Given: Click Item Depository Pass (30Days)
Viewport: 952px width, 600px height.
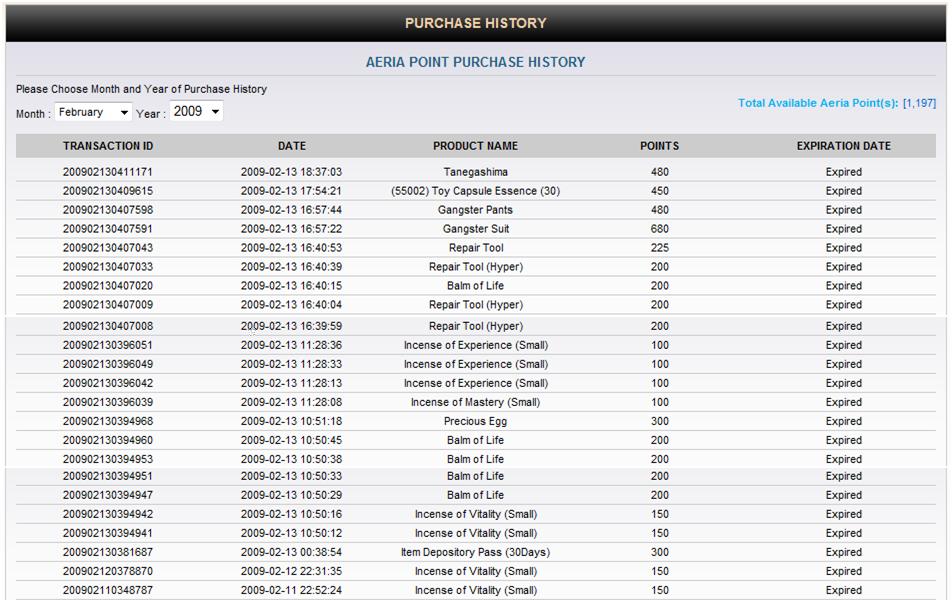Looking at the screenshot, I should pos(475,552).
